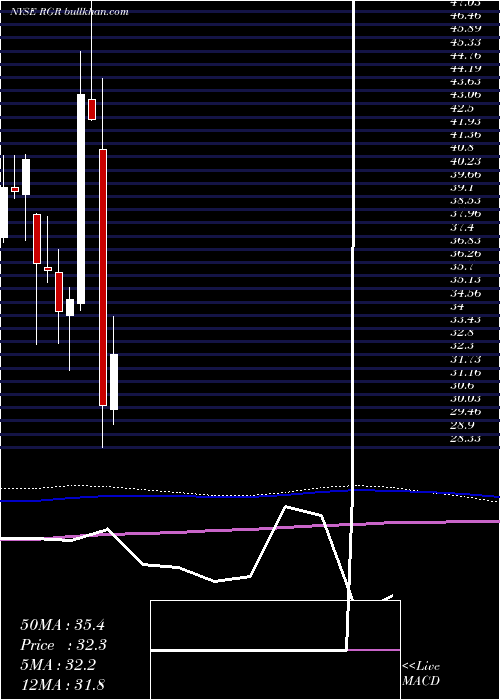
Task: Click the 29.46 price axis label
Action: point(467,412)
